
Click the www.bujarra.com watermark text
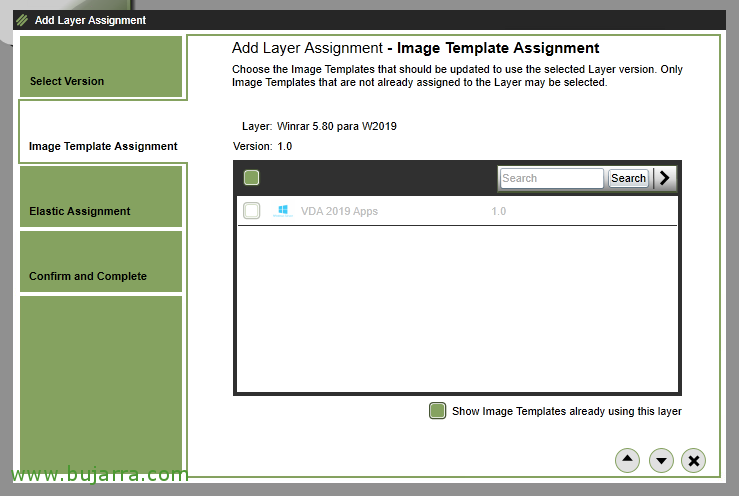(96, 474)
